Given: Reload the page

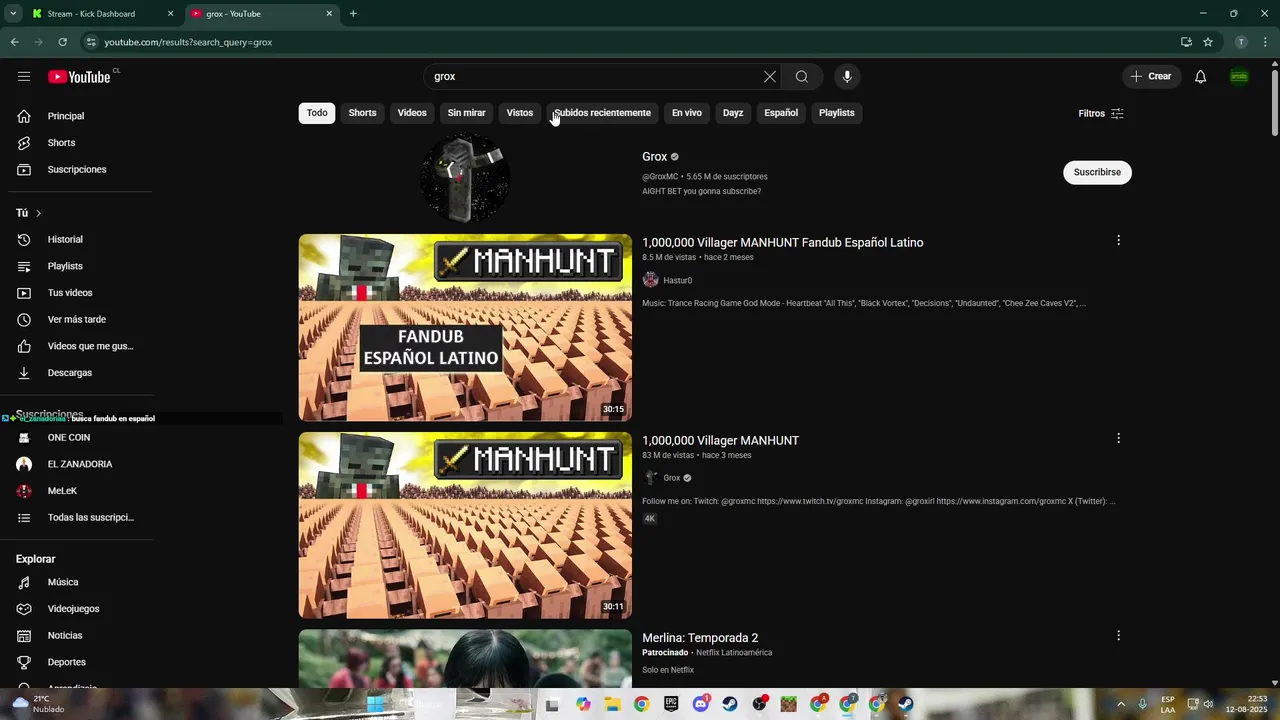Looking at the screenshot, I should [x=62, y=42].
